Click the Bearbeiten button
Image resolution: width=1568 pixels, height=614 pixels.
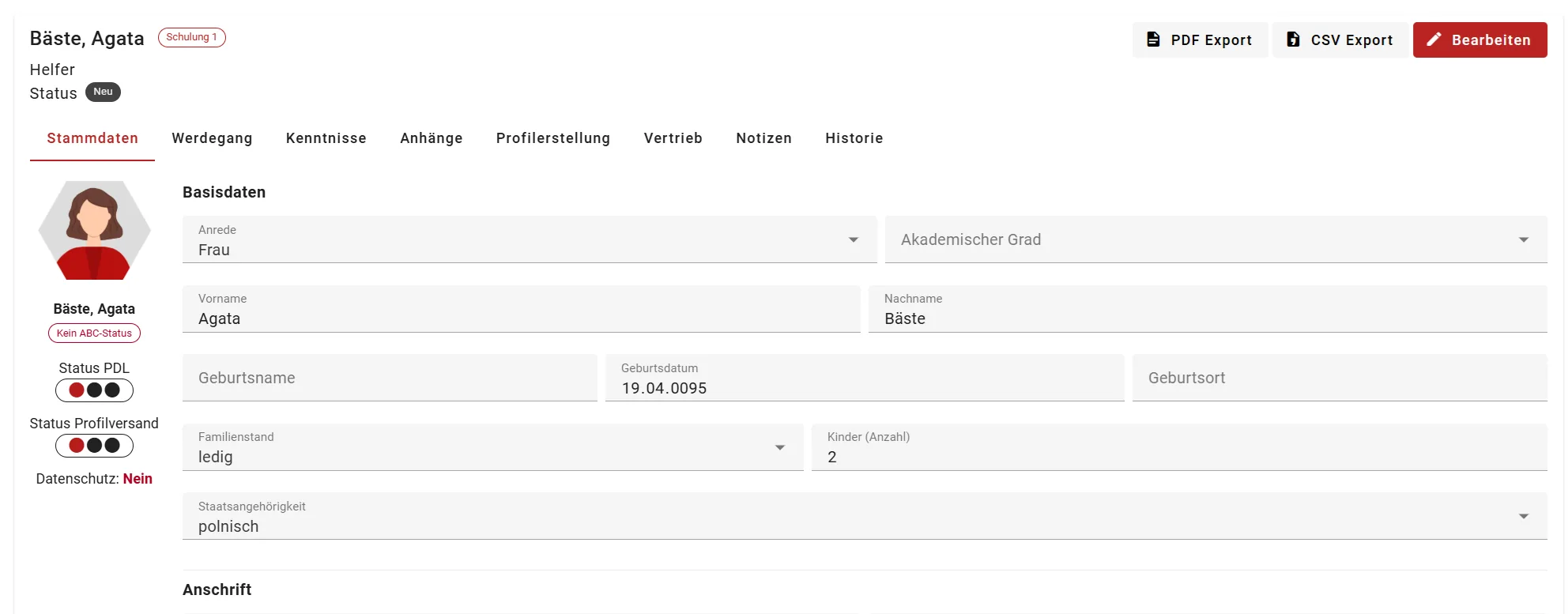point(1480,40)
